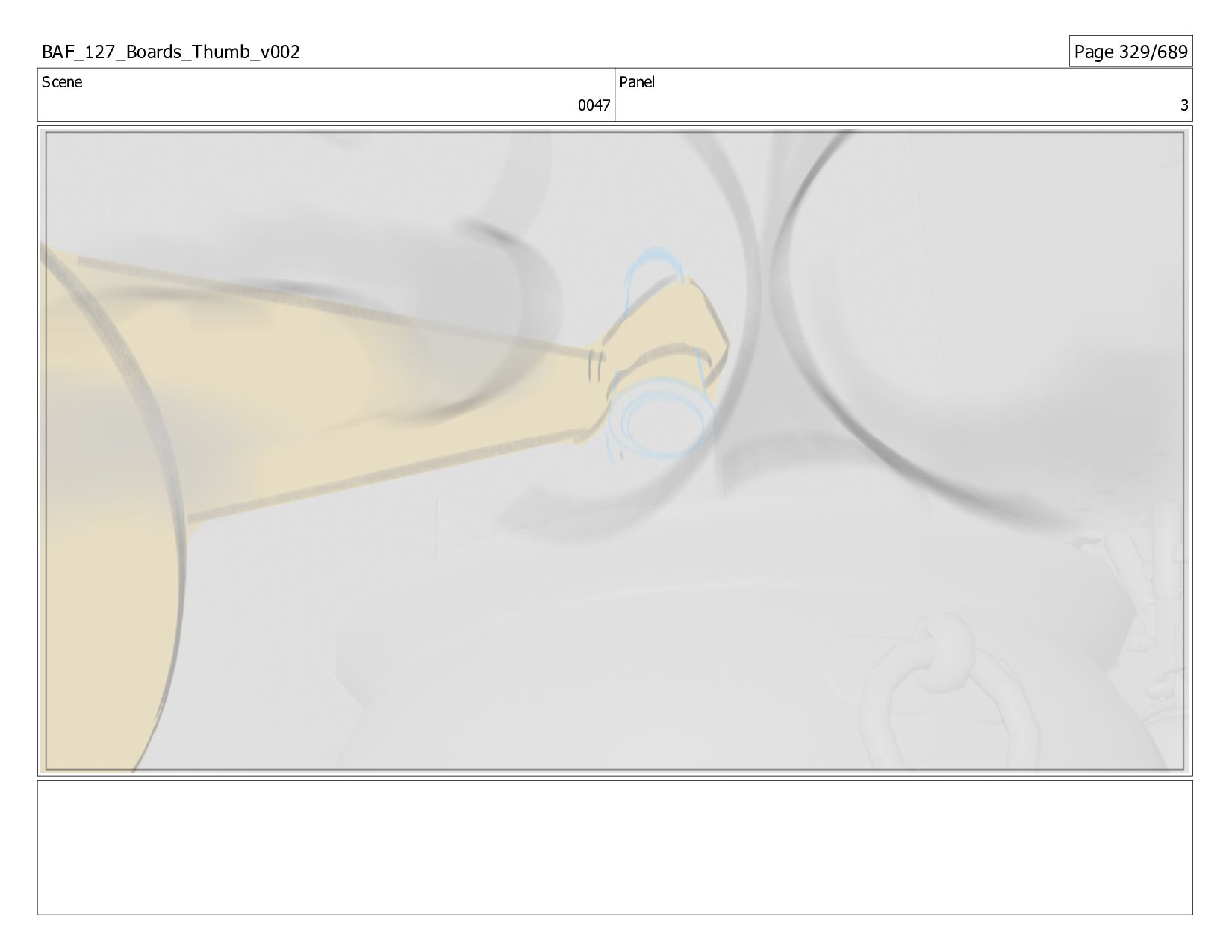Click the document title BAF_127_Boards_Thumb_v002

click(171, 52)
